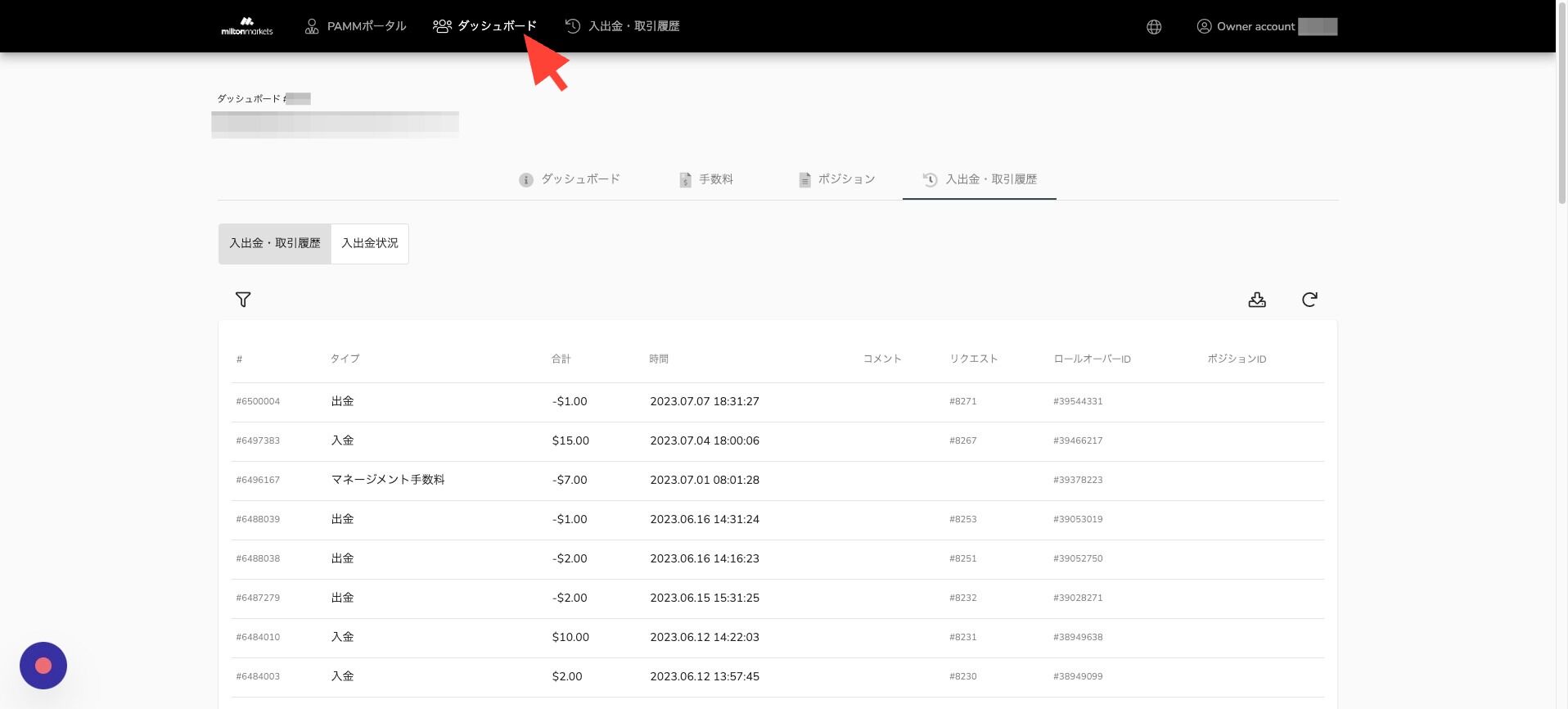Click request ID #8253
The height and width of the screenshot is (709, 1568).
click(x=963, y=519)
